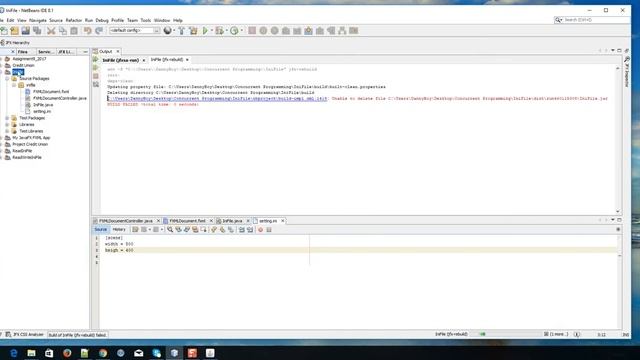Viewport: 640px width, 360px height.
Task: Click the New Project toolbar icon
Action: pyautogui.click(x=15, y=31)
